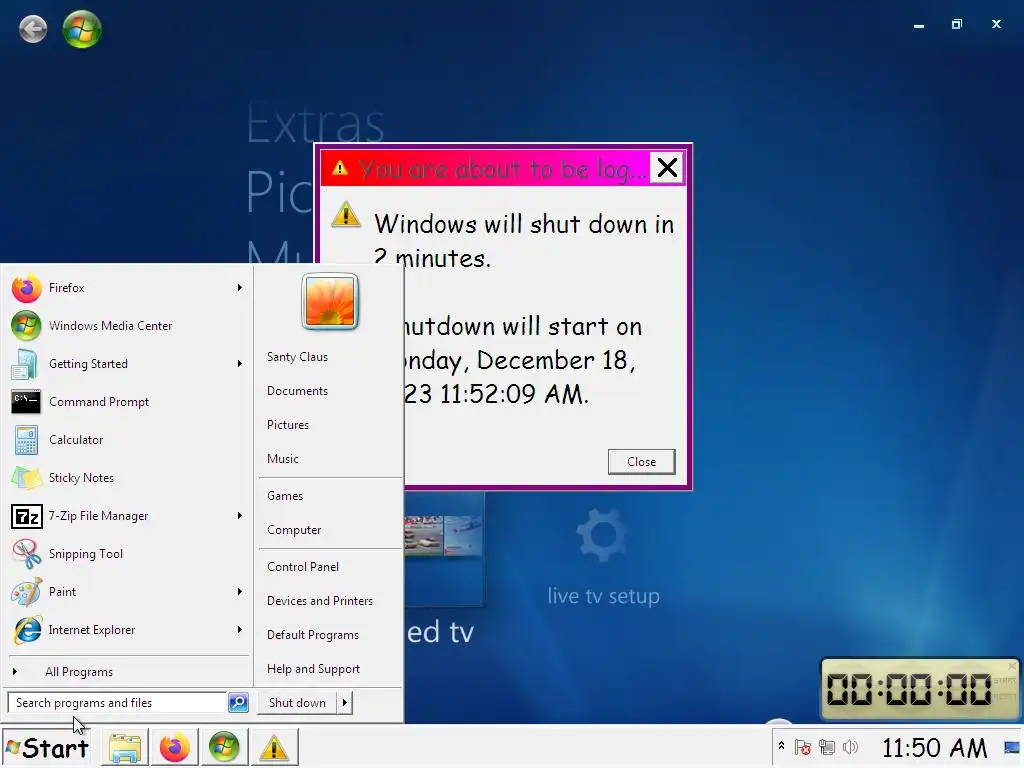Open Windows Explorer from the taskbar
The width and height of the screenshot is (1024, 768).
pos(125,748)
